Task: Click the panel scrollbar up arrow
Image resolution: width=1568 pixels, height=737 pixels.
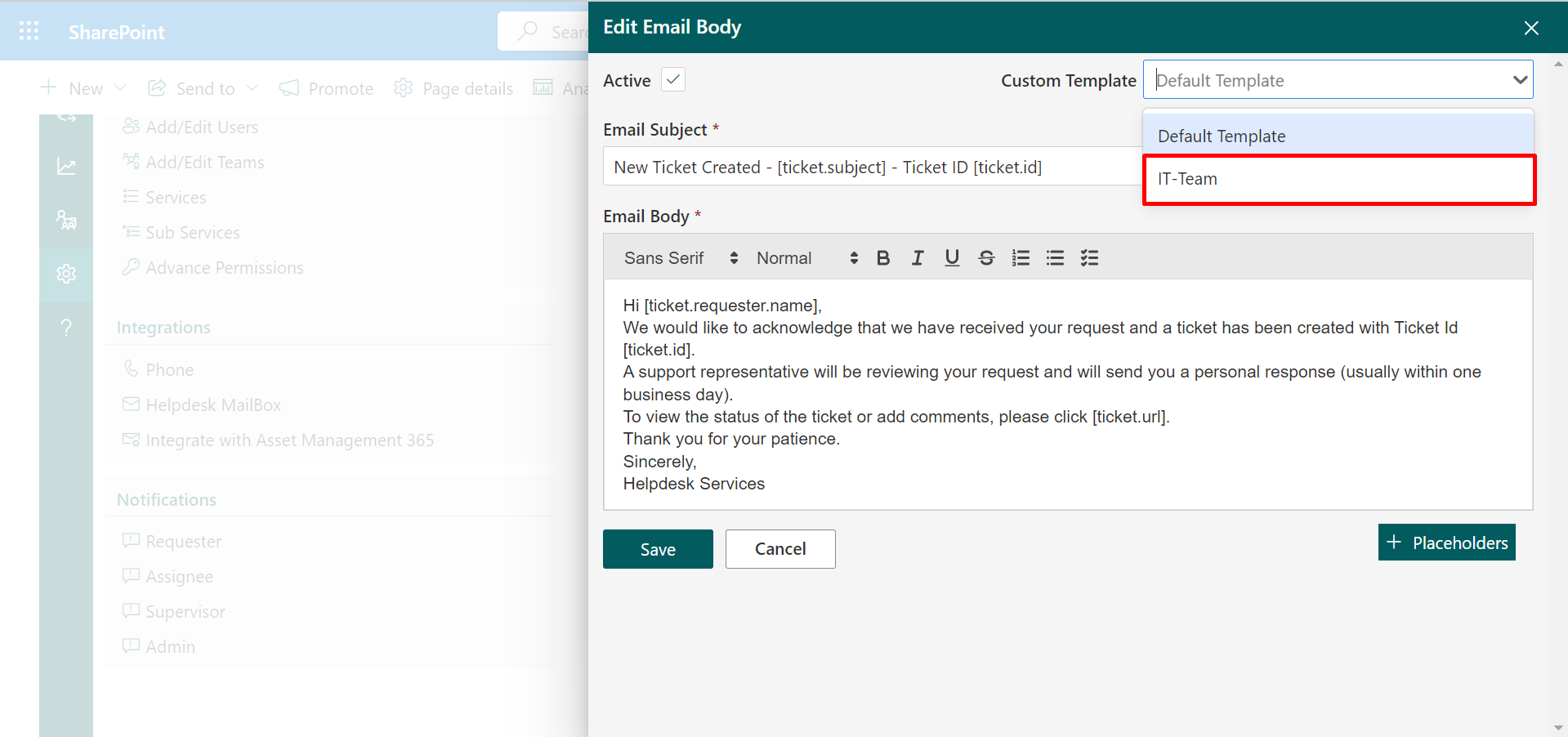Action: pos(1558,63)
